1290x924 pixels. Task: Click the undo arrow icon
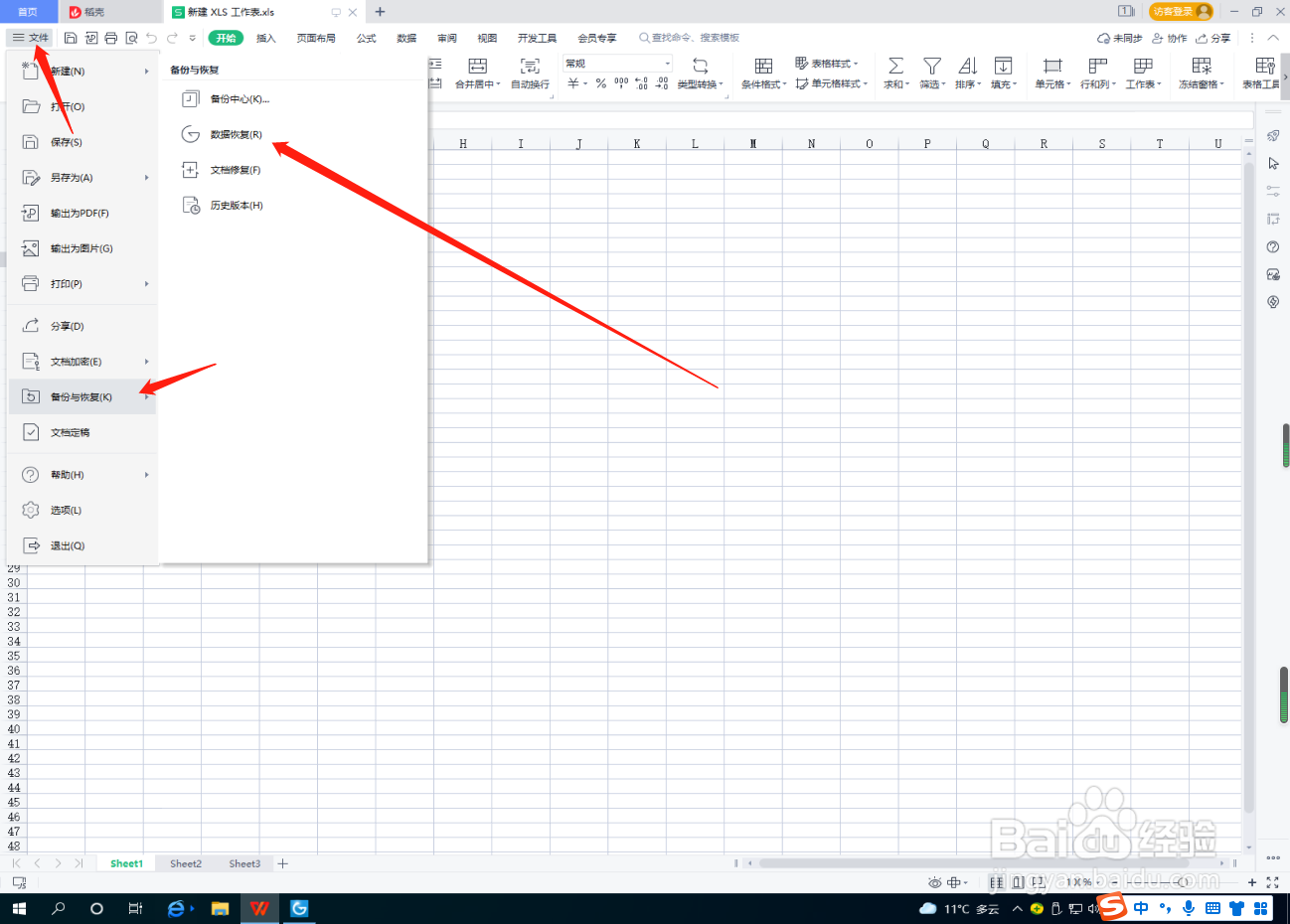152,38
